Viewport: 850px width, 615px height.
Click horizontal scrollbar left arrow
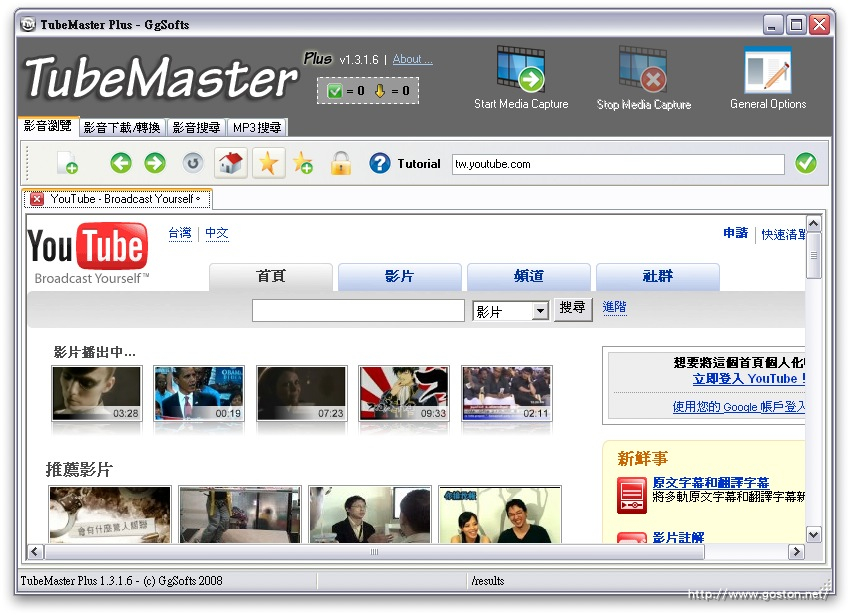tap(35, 552)
